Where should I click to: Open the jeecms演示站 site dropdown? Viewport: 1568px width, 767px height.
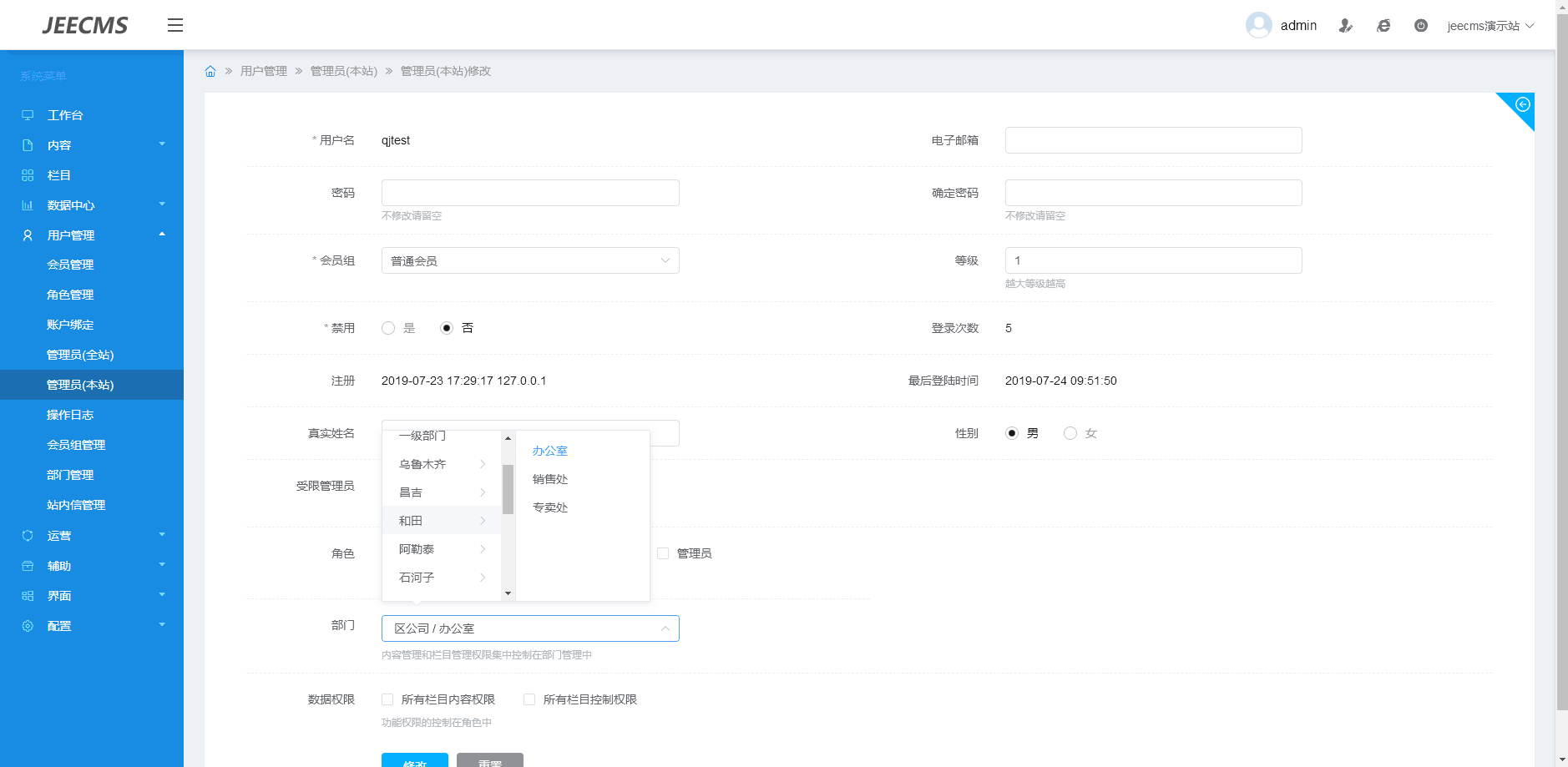tap(1490, 26)
